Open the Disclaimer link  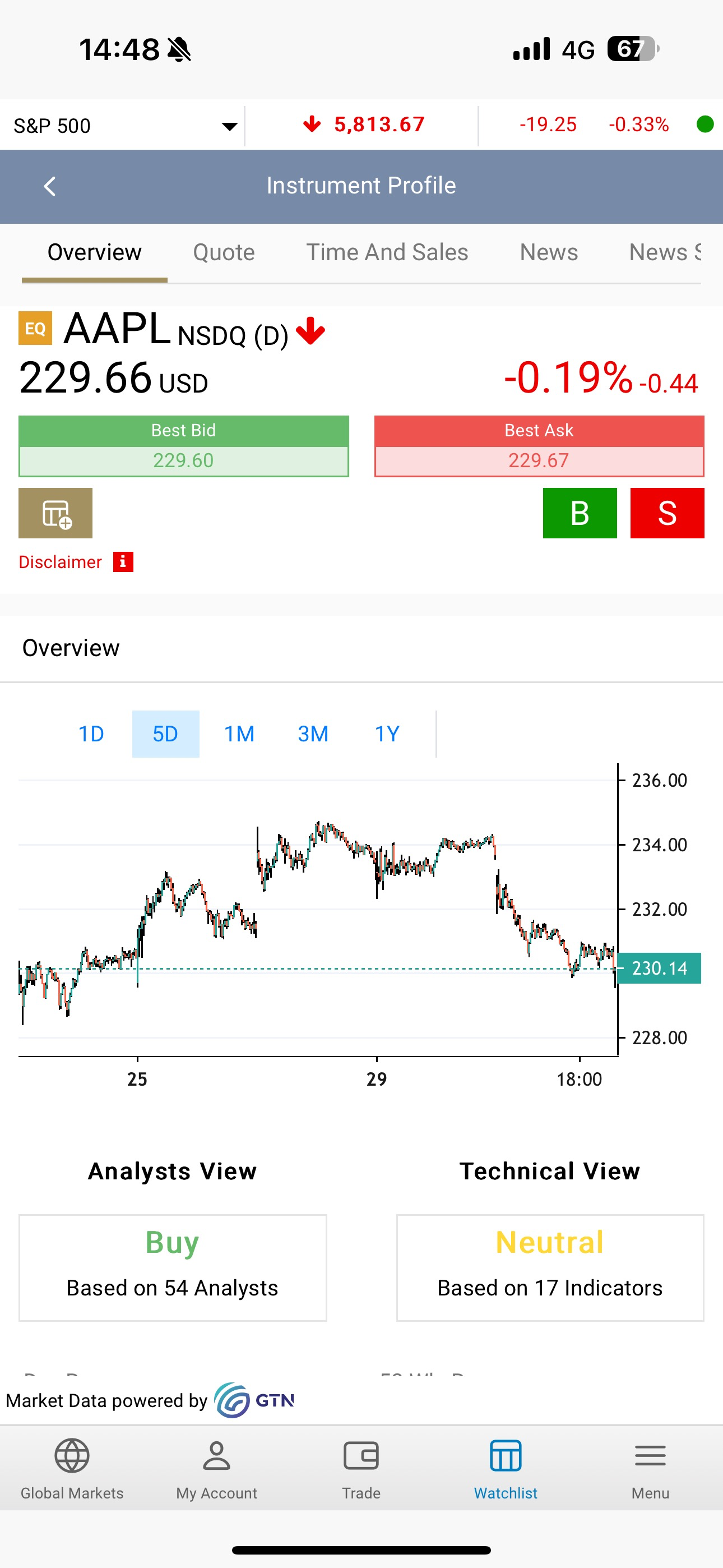(61, 562)
